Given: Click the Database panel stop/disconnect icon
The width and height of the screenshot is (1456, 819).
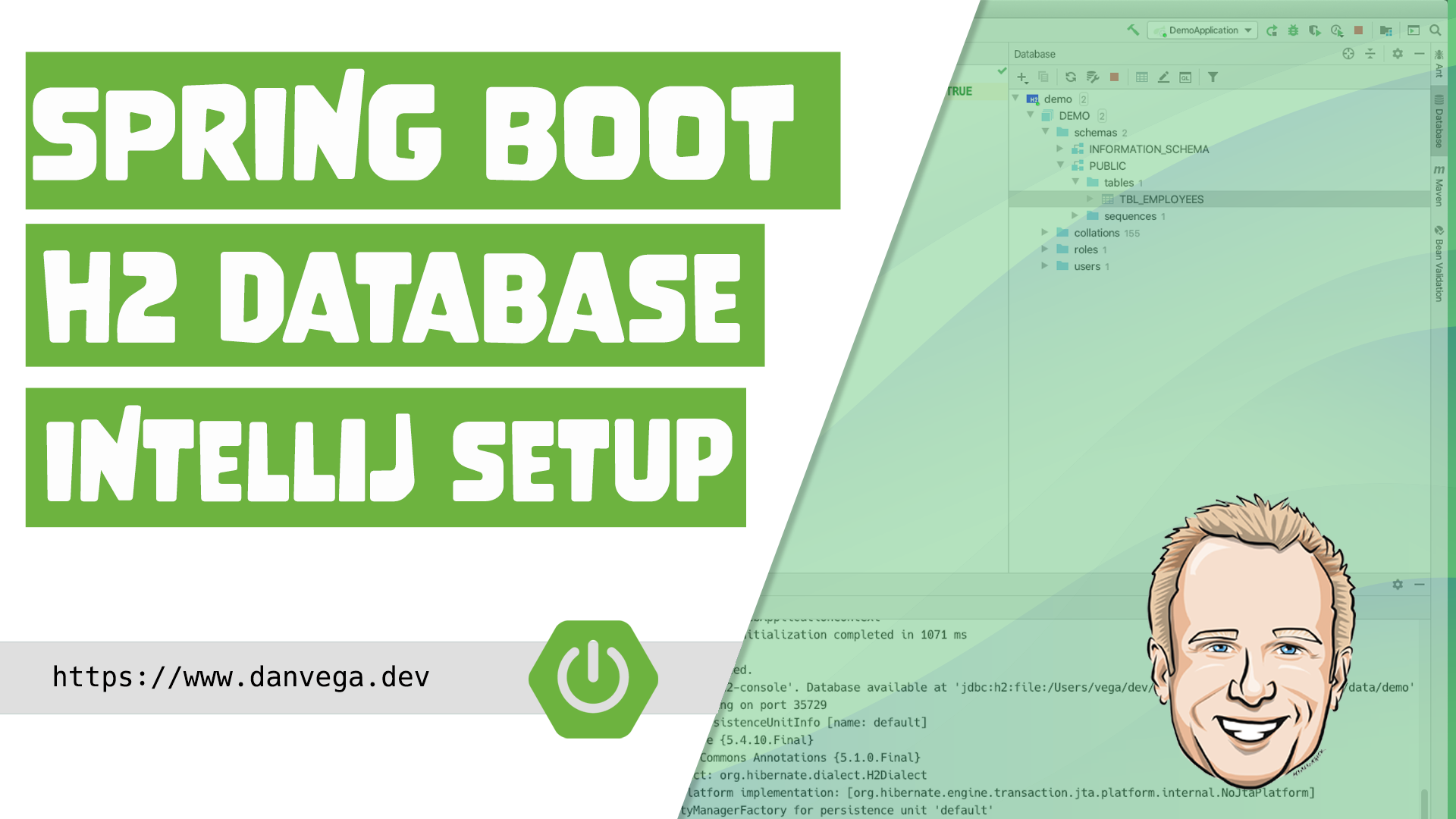Looking at the screenshot, I should tap(1114, 77).
